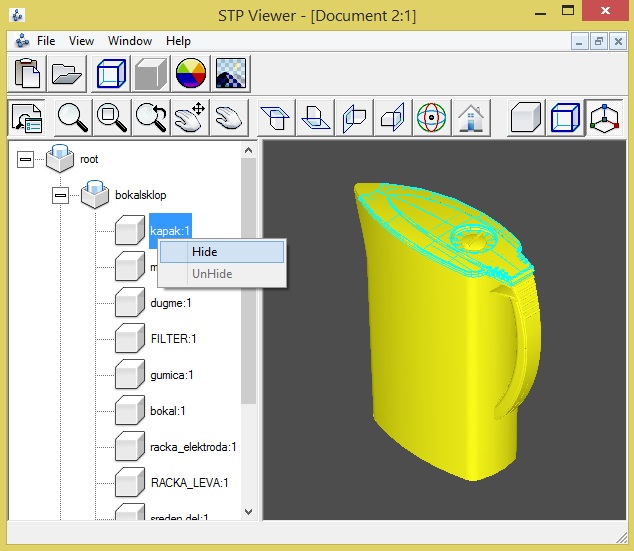
Task: Select the wireframe cube icon in the top toolbar
Action: (111, 74)
